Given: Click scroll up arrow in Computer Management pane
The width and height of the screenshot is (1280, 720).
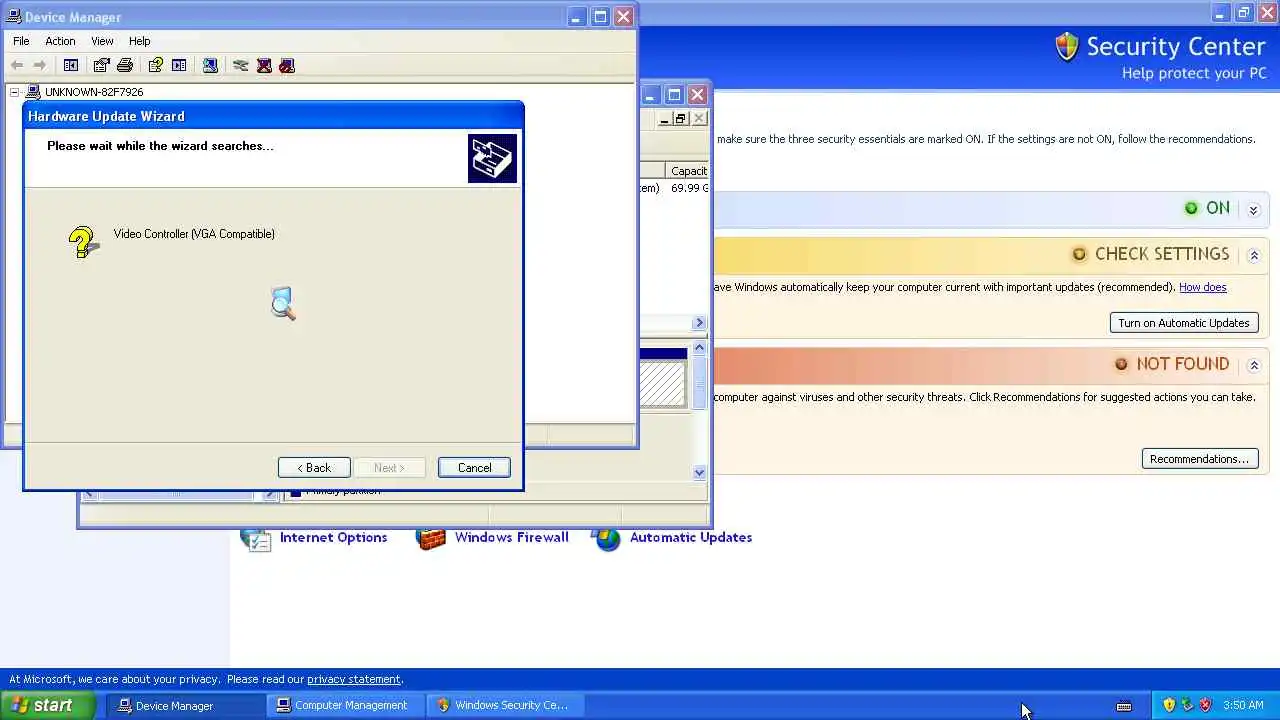Looking at the screenshot, I should pyautogui.click(x=699, y=347).
